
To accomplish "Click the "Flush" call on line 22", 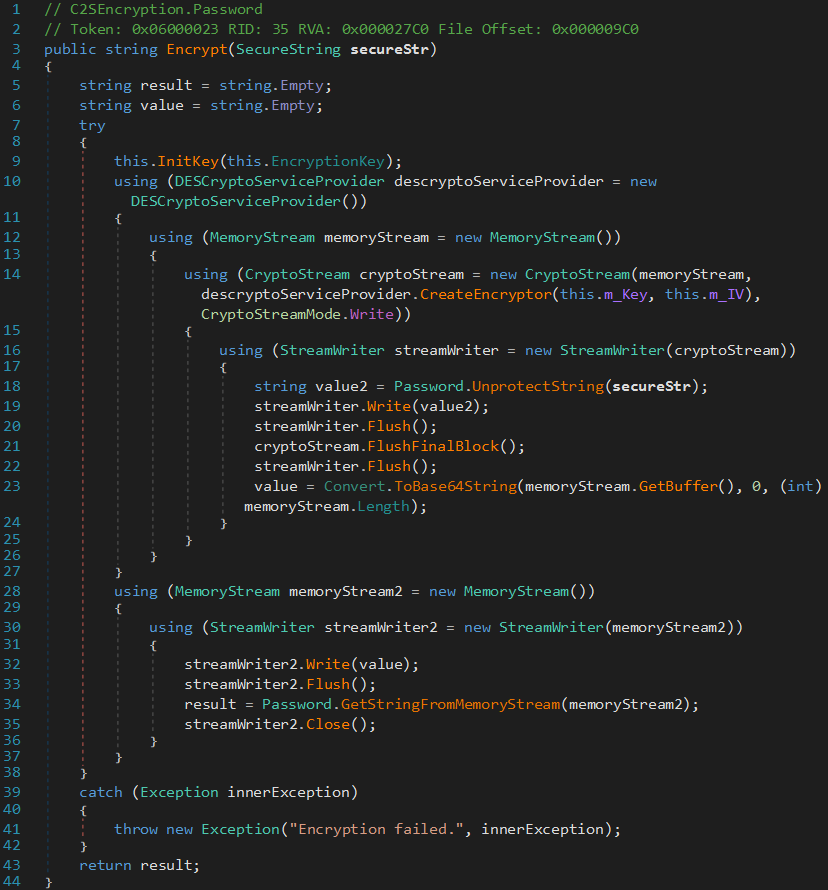I will [x=389, y=466].
